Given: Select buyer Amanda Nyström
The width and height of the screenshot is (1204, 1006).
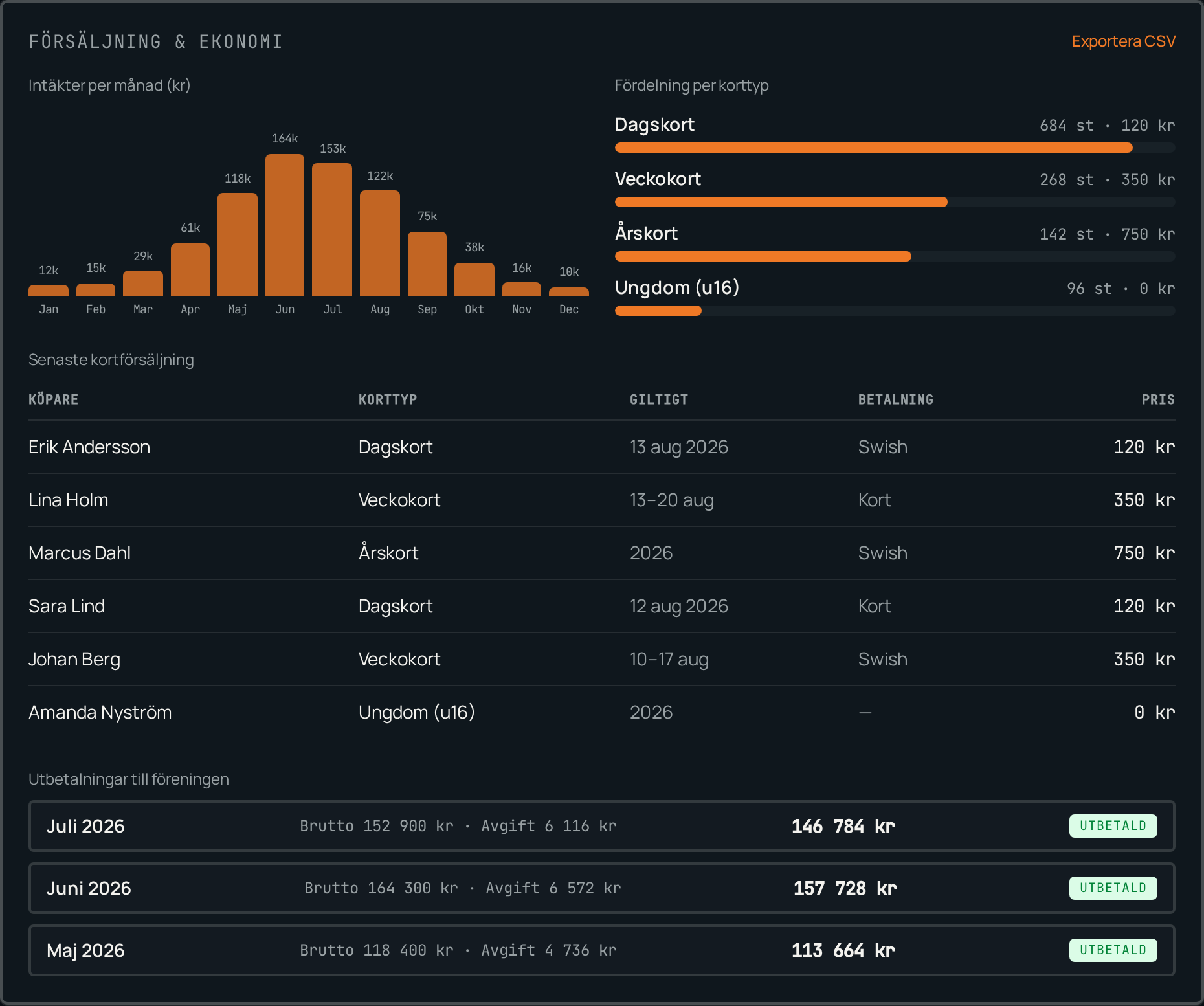Looking at the screenshot, I should (100, 712).
